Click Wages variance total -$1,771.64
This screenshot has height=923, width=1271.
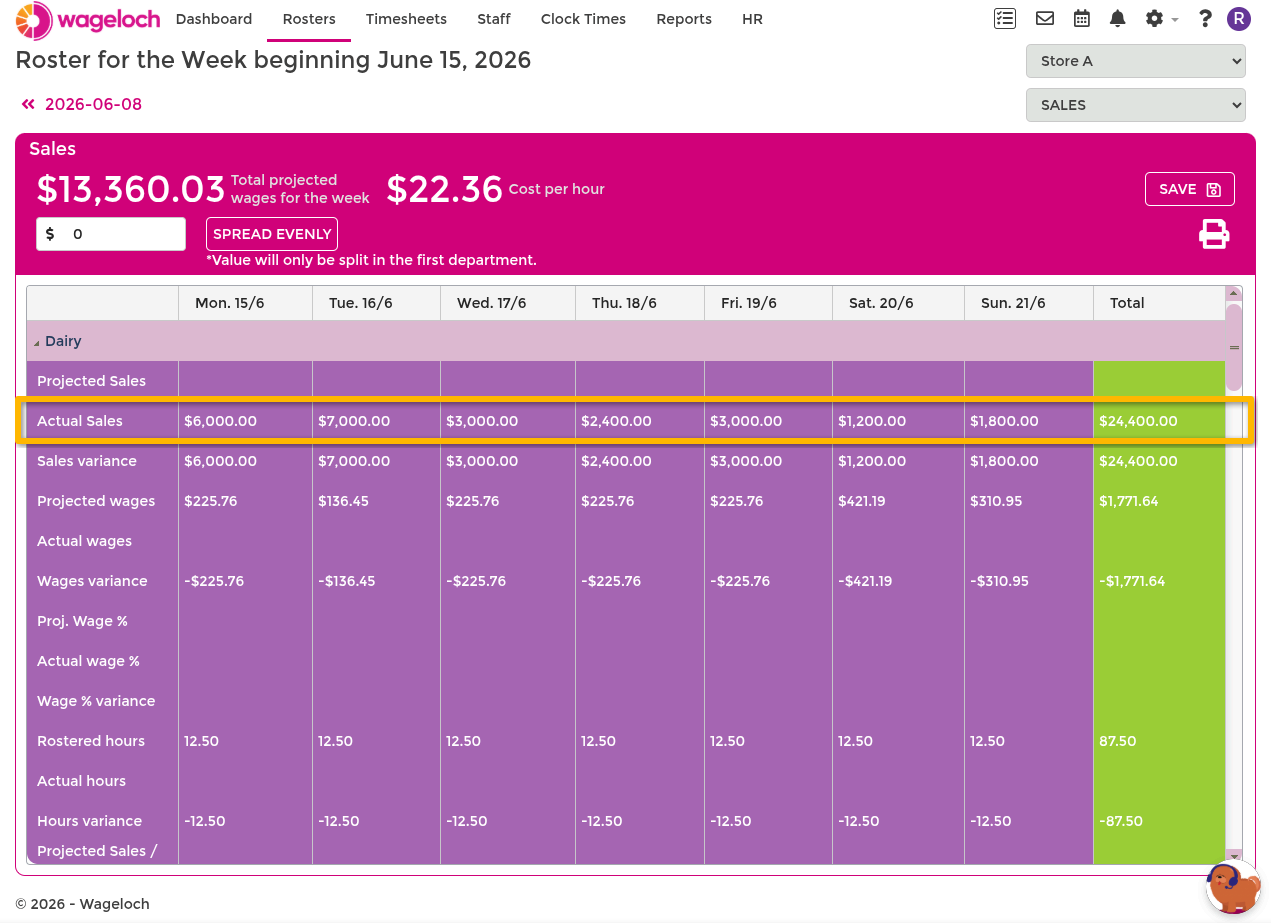tap(1159, 581)
